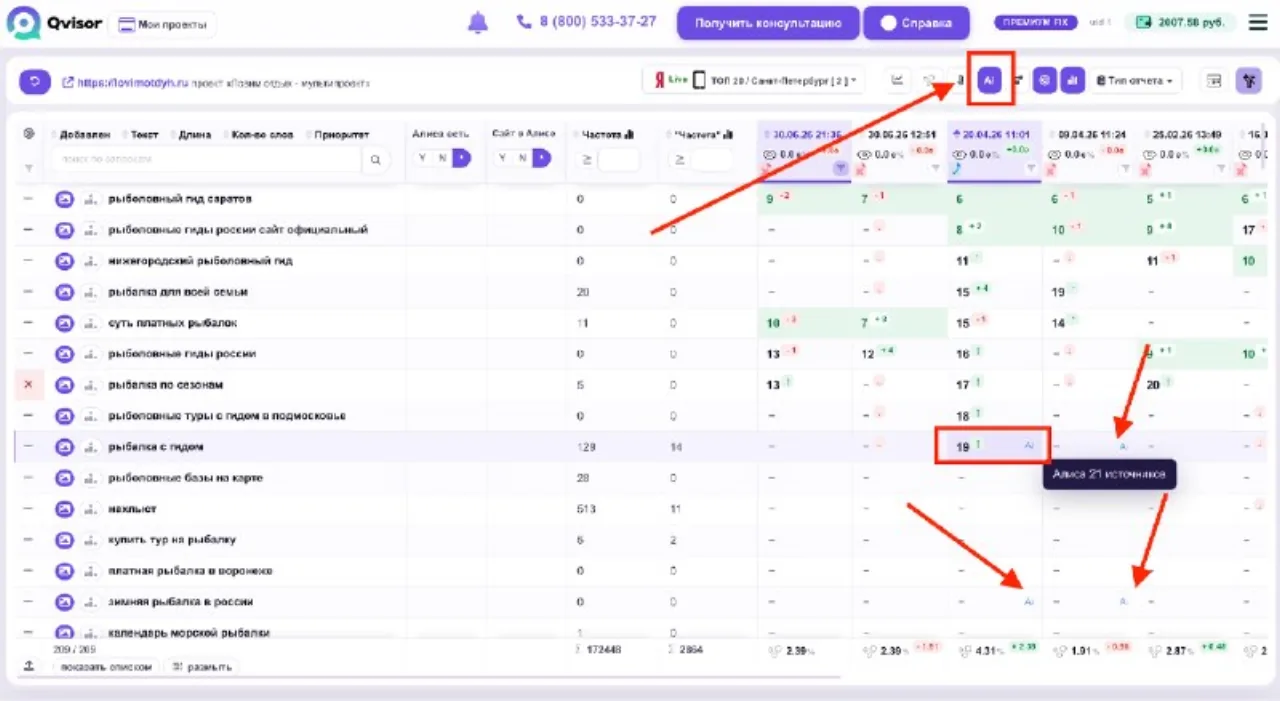Click Получить консультацию button
This screenshot has height=701, width=1280.
768,23
